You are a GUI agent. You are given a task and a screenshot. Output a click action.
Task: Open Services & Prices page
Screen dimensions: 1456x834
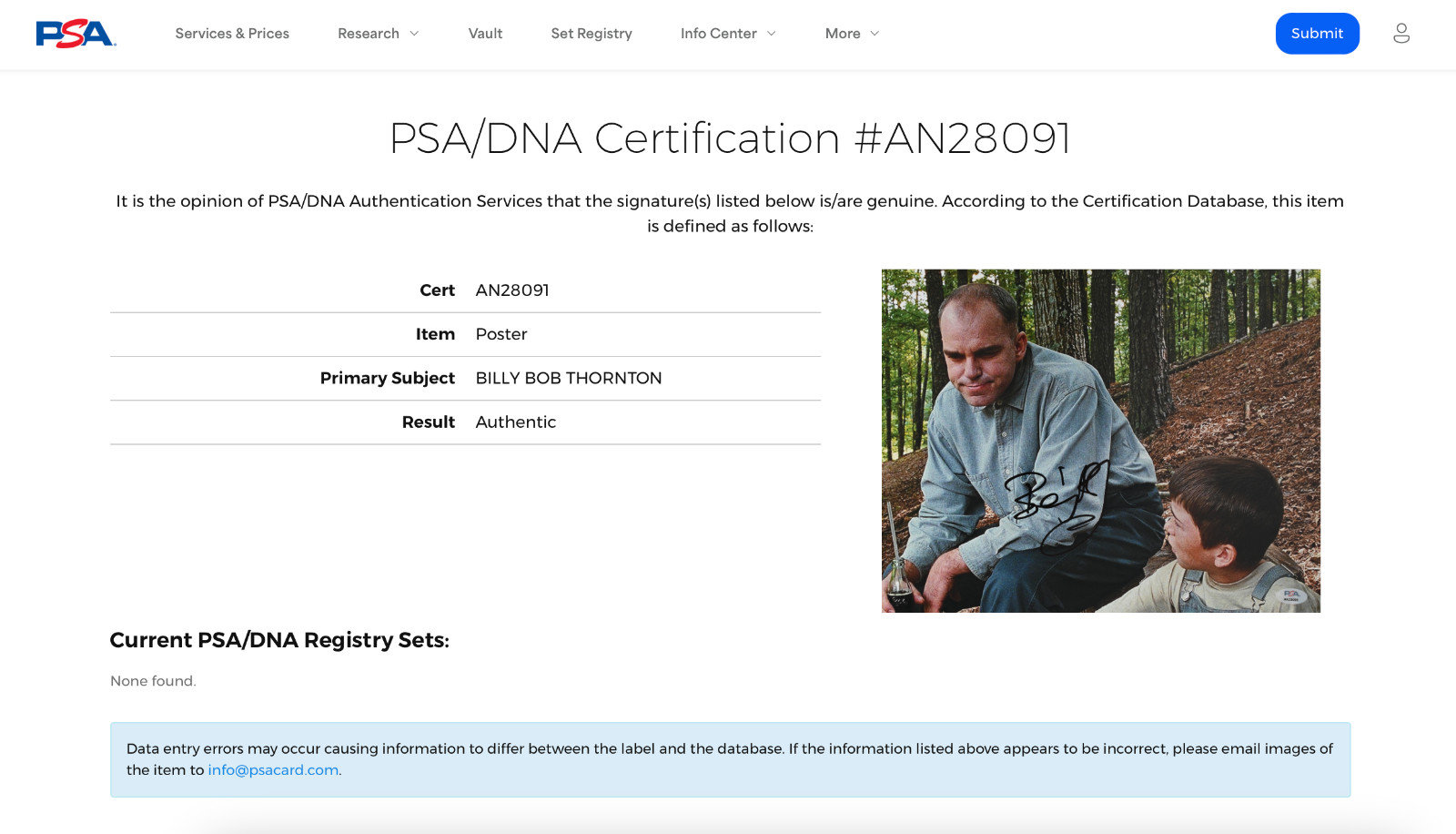(232, 34)
